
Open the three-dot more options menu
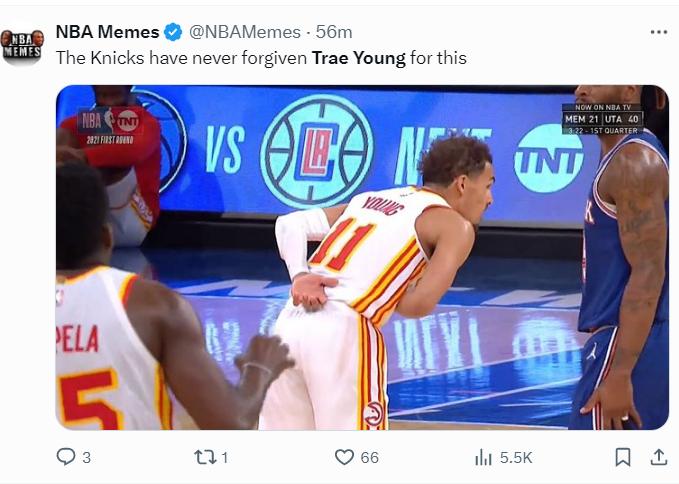click(658, 32)
